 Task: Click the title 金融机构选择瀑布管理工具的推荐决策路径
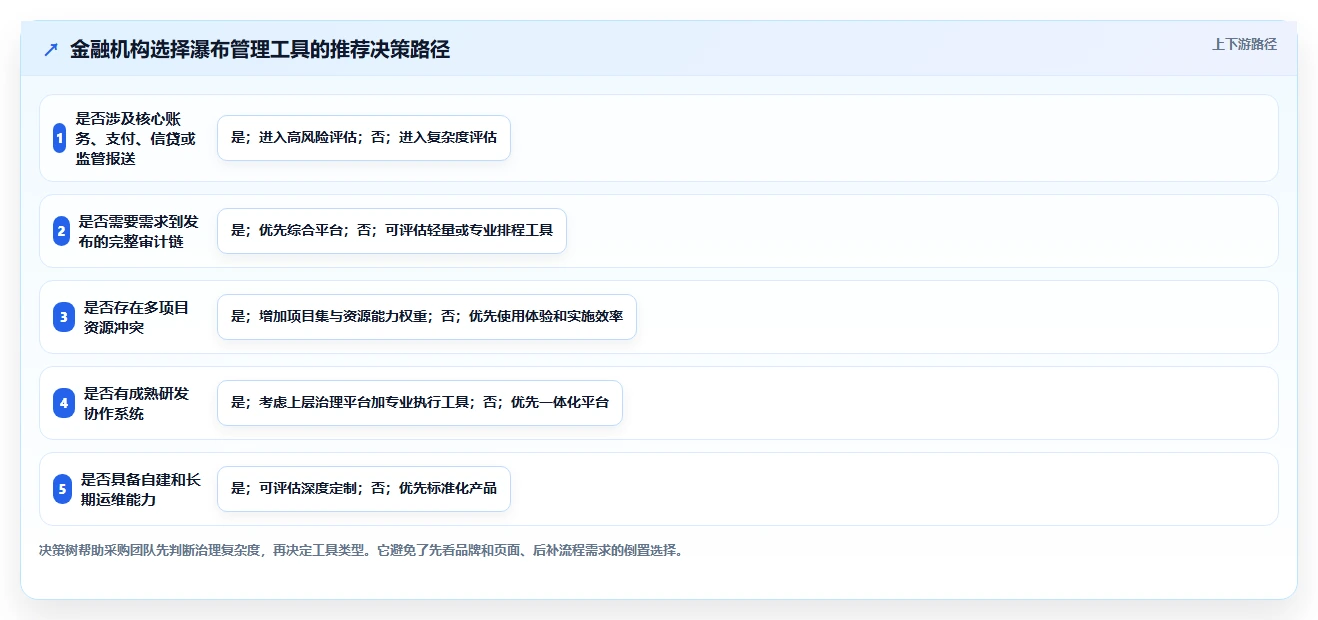coord(260,50)
